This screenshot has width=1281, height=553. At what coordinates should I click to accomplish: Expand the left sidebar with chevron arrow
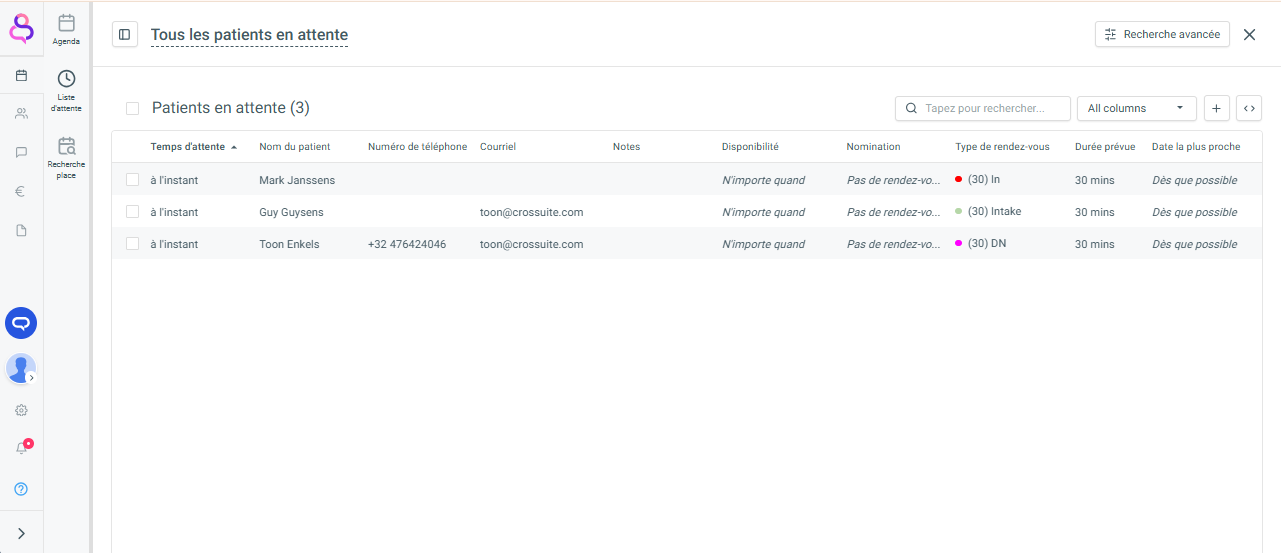21,533
